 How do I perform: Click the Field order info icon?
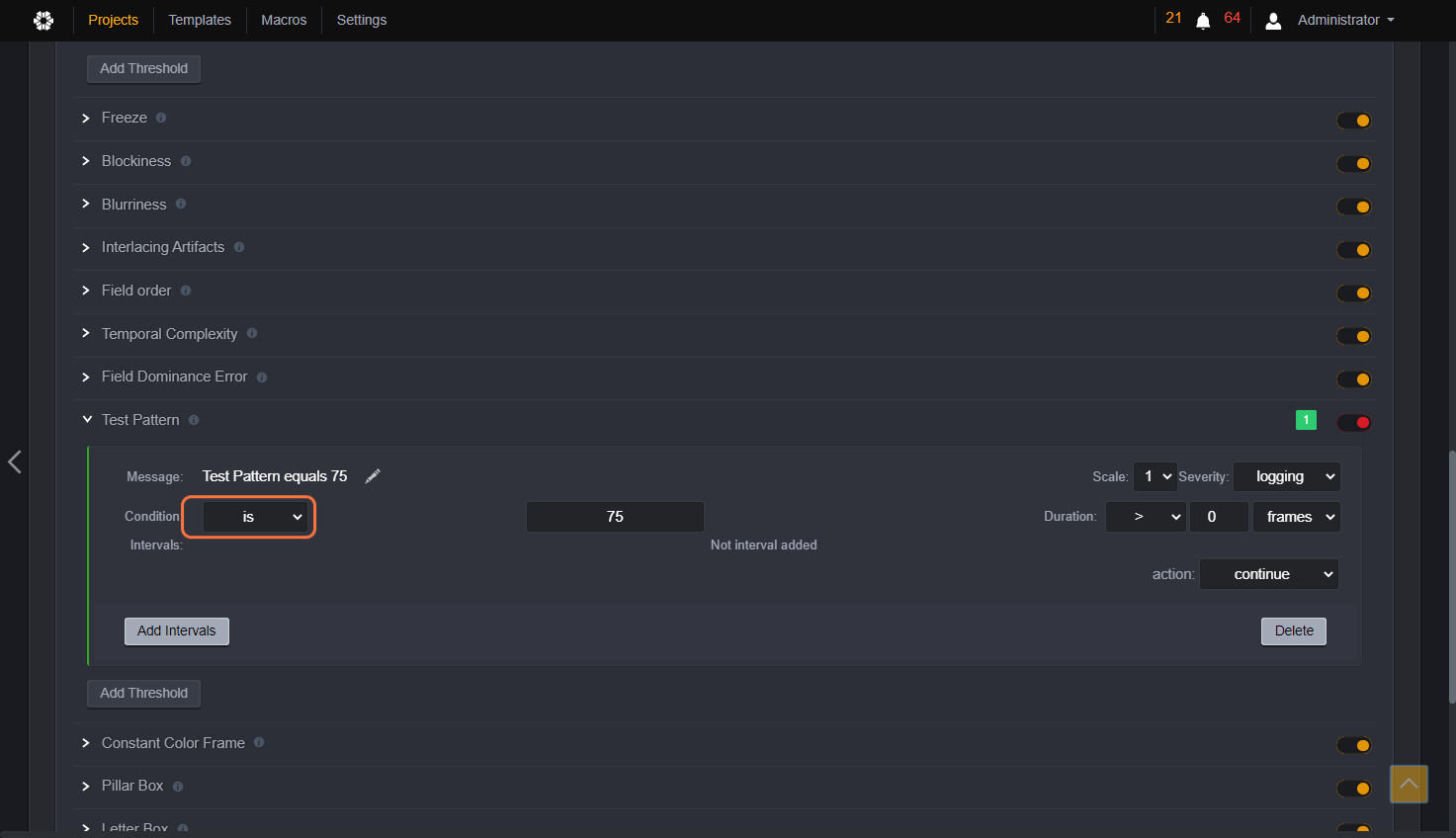pyautogui.click(x=186, y=291)
